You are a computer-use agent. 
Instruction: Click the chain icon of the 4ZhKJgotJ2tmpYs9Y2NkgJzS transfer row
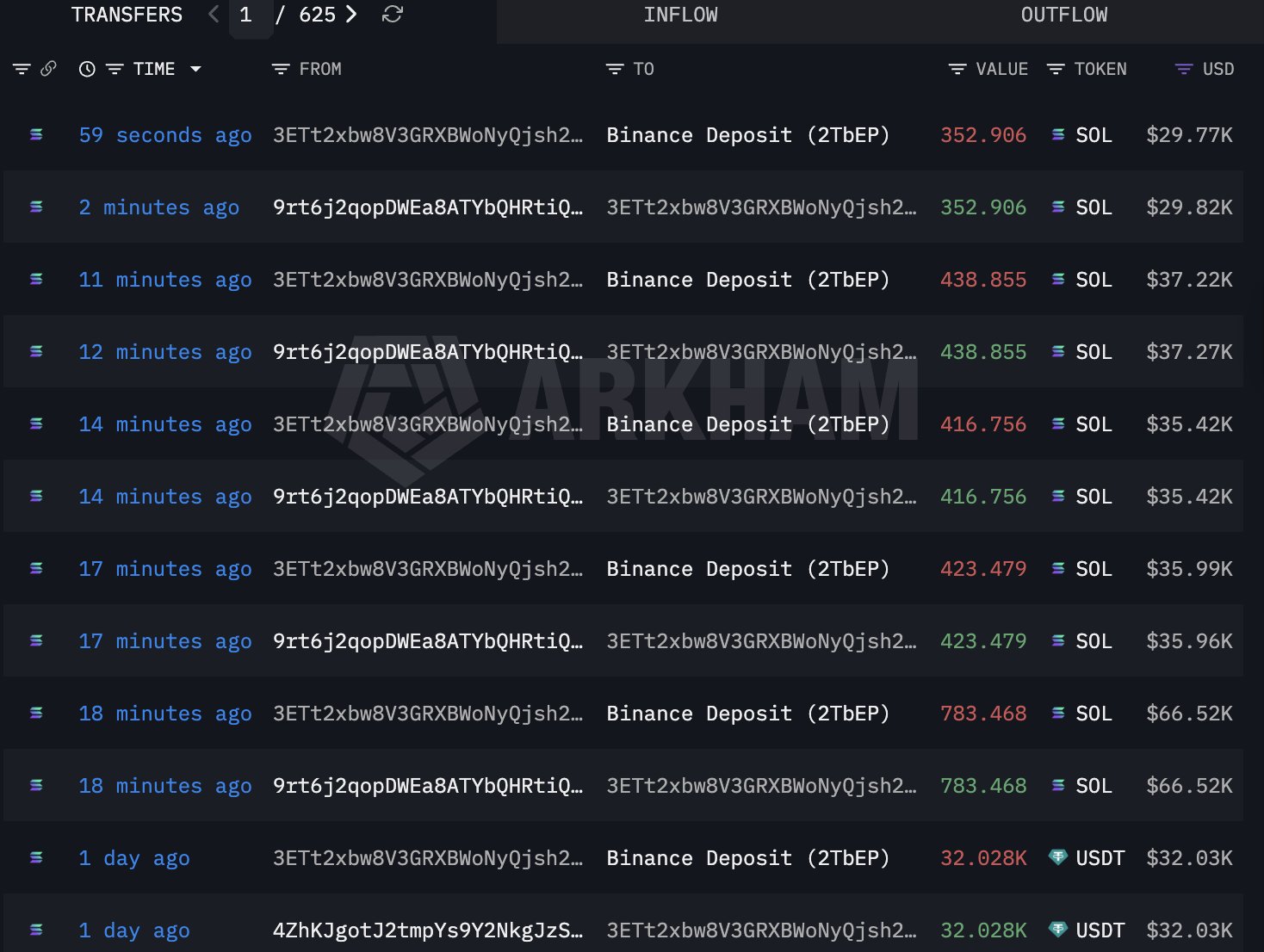tap(36, 930)
